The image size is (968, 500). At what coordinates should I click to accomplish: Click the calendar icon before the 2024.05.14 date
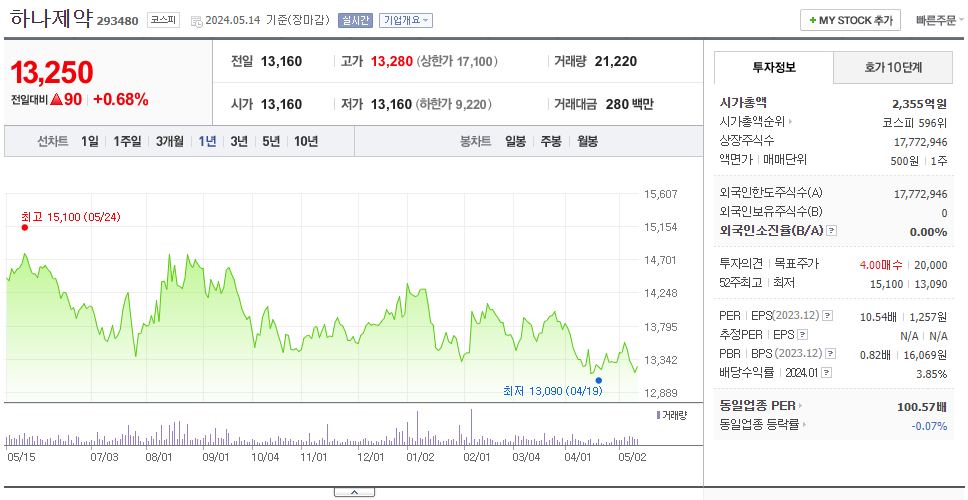pyautogui.click(x=196, y=21)
